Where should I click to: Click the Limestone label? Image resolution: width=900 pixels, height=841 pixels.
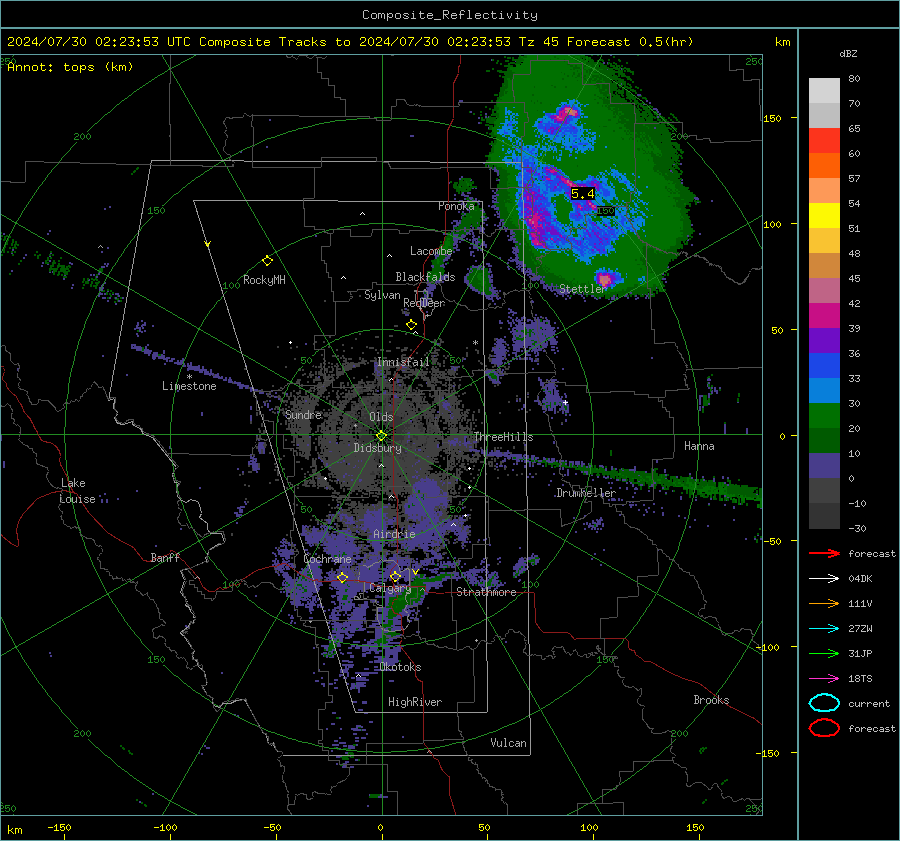(x=189, y=386)
